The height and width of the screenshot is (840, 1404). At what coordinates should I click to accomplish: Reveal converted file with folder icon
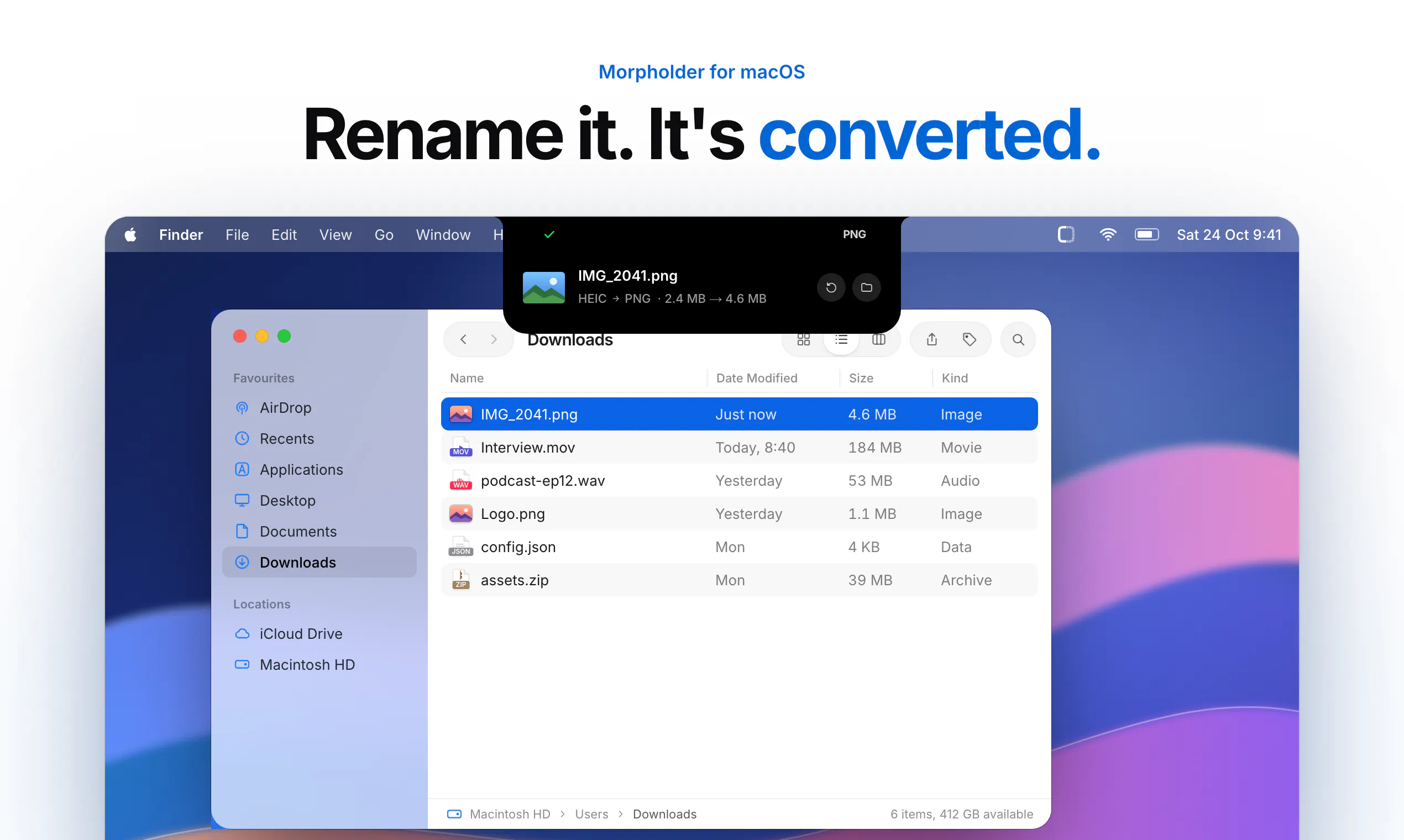click(x=866, y=287)
